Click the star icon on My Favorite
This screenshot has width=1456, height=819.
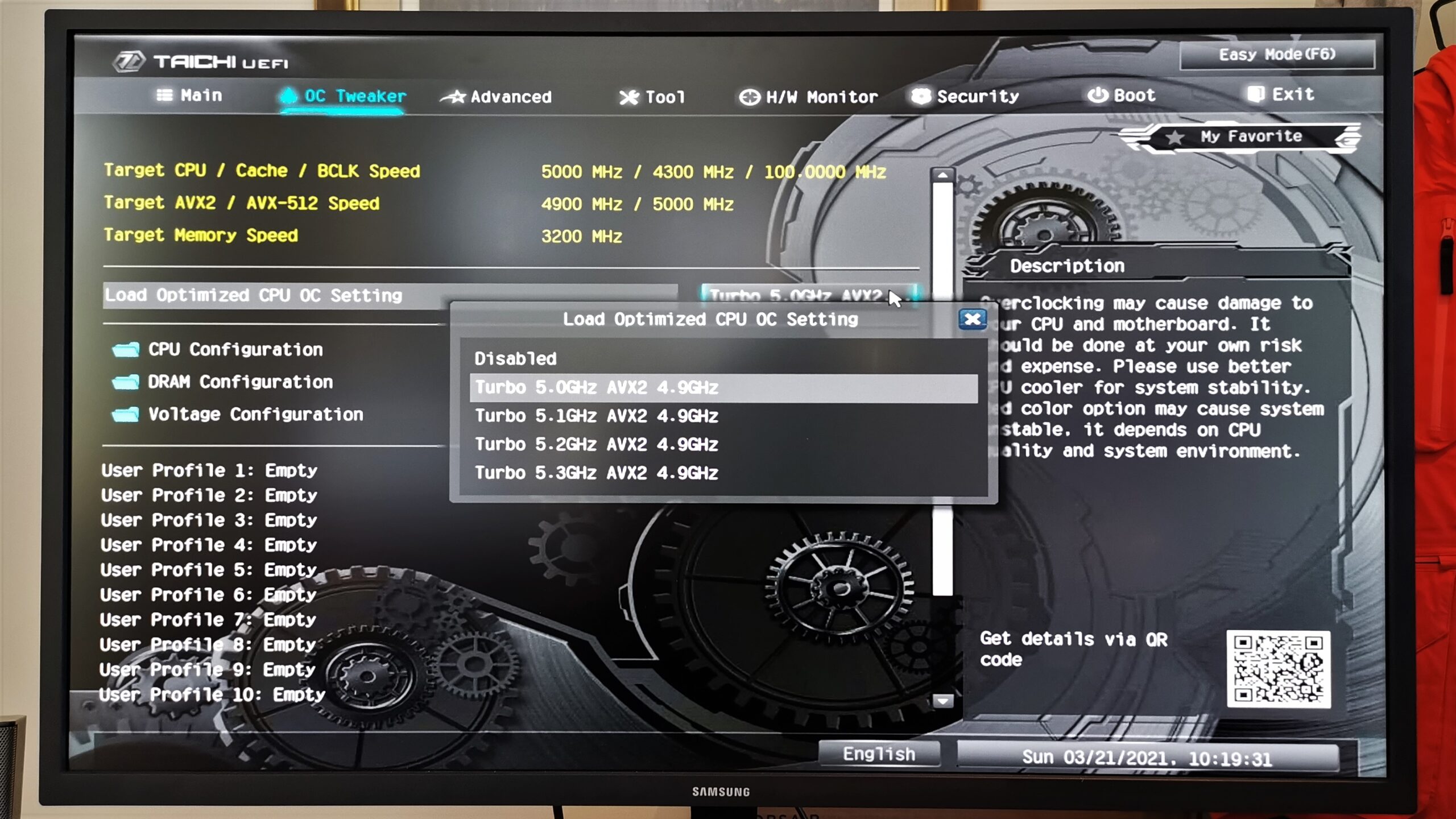[x=1174, y=137]
